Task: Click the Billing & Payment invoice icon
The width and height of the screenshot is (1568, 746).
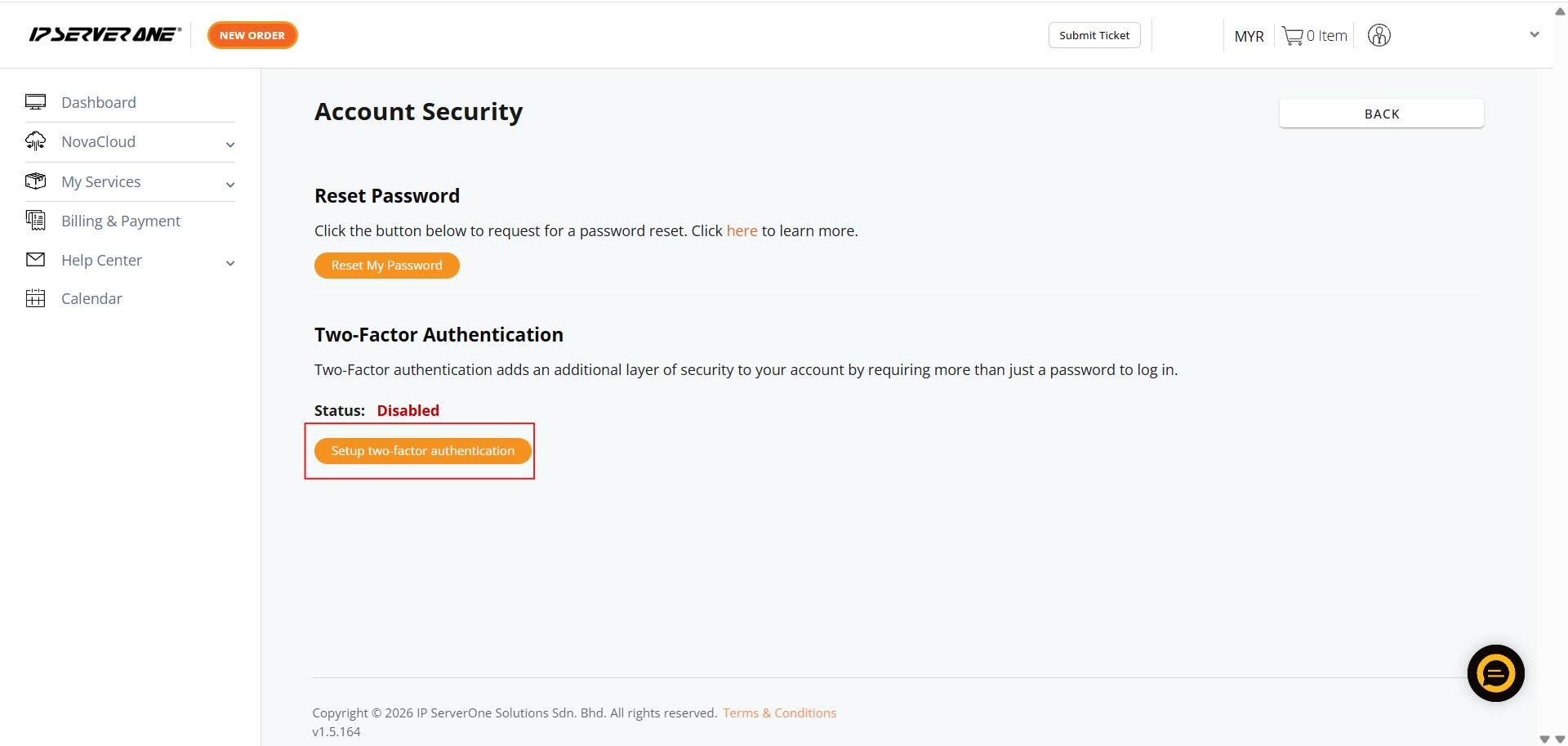Action: pos(35,220)
